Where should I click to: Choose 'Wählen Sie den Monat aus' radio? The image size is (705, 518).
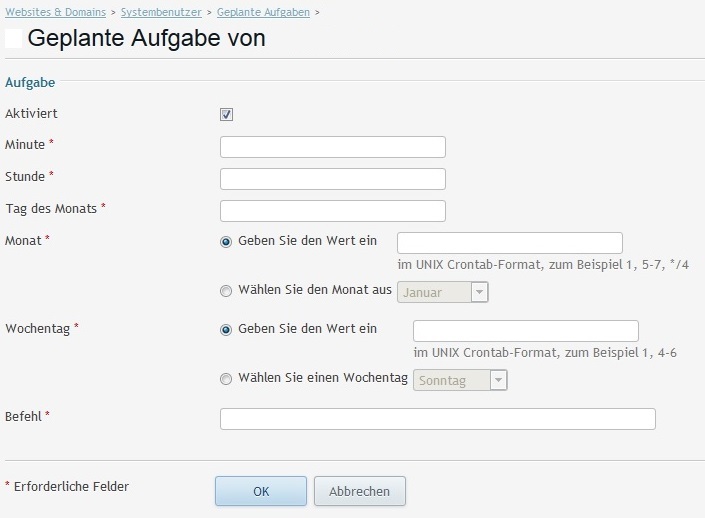226,291
